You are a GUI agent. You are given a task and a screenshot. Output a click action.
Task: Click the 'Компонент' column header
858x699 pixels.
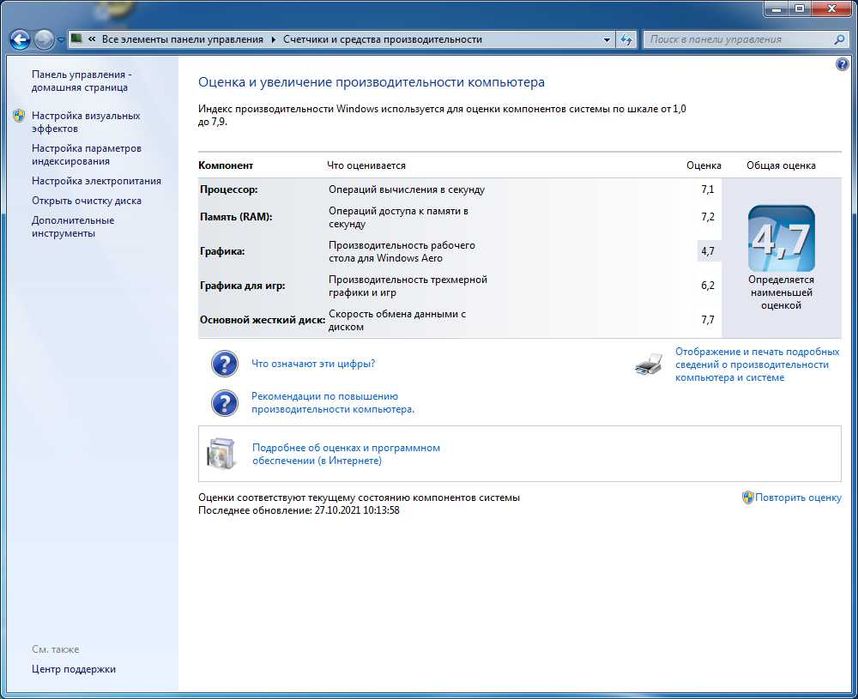[x=225, y=165]
